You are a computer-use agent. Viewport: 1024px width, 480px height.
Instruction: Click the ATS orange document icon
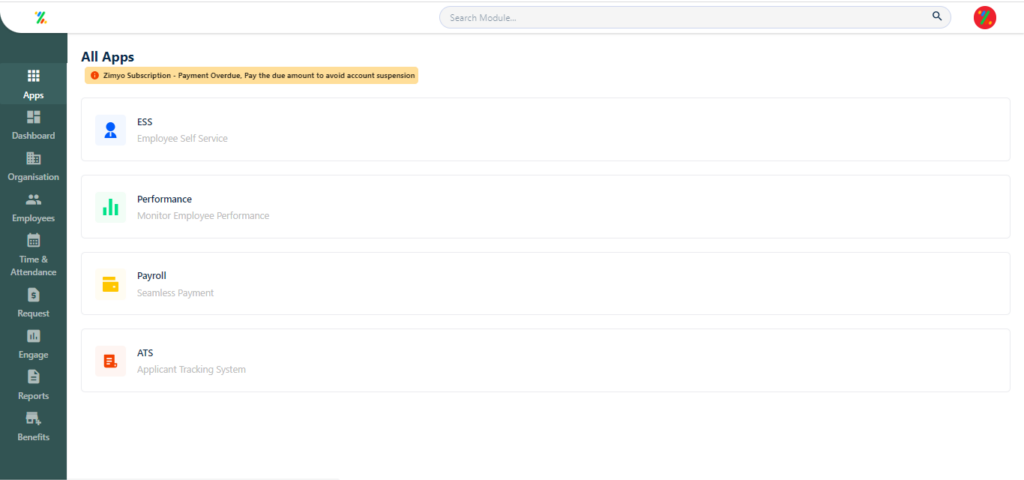[x=110, y=360]
